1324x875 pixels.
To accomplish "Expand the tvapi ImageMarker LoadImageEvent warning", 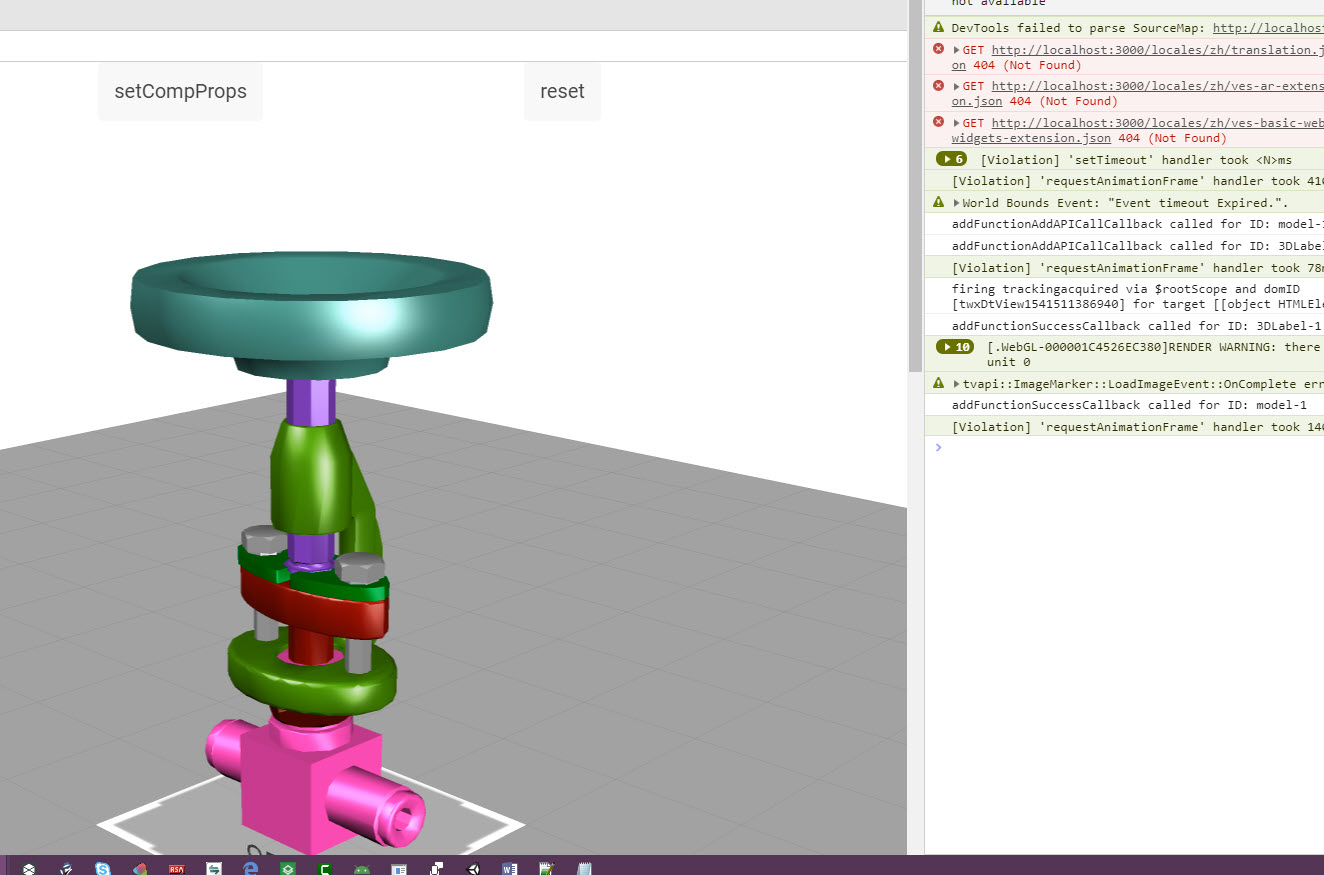I will [x=955, y=383].
